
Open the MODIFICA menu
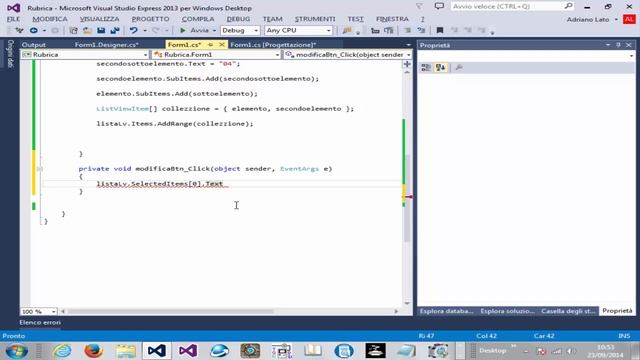click(50, 19)
